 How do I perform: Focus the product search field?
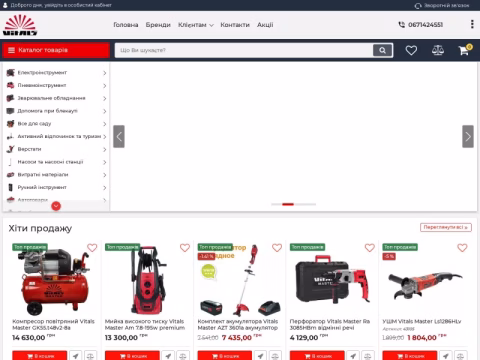(x=244, y=50)
